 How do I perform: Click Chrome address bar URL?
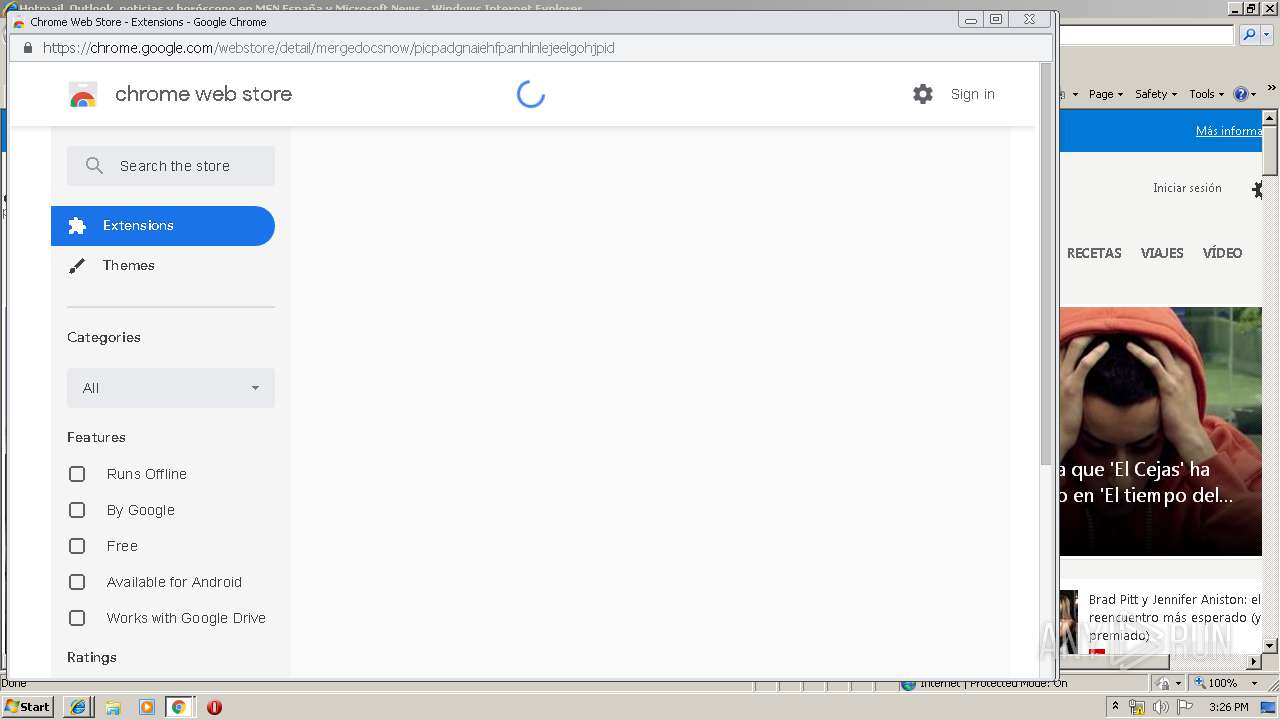[329, 48]
